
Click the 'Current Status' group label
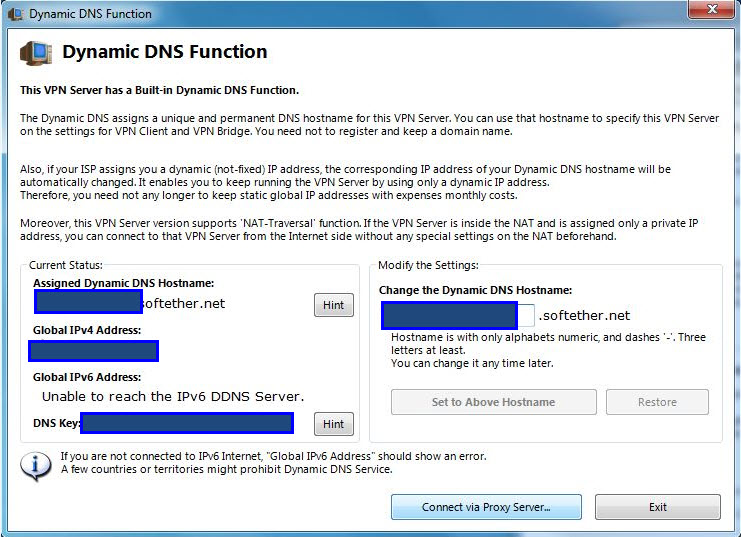pos(66,265)
